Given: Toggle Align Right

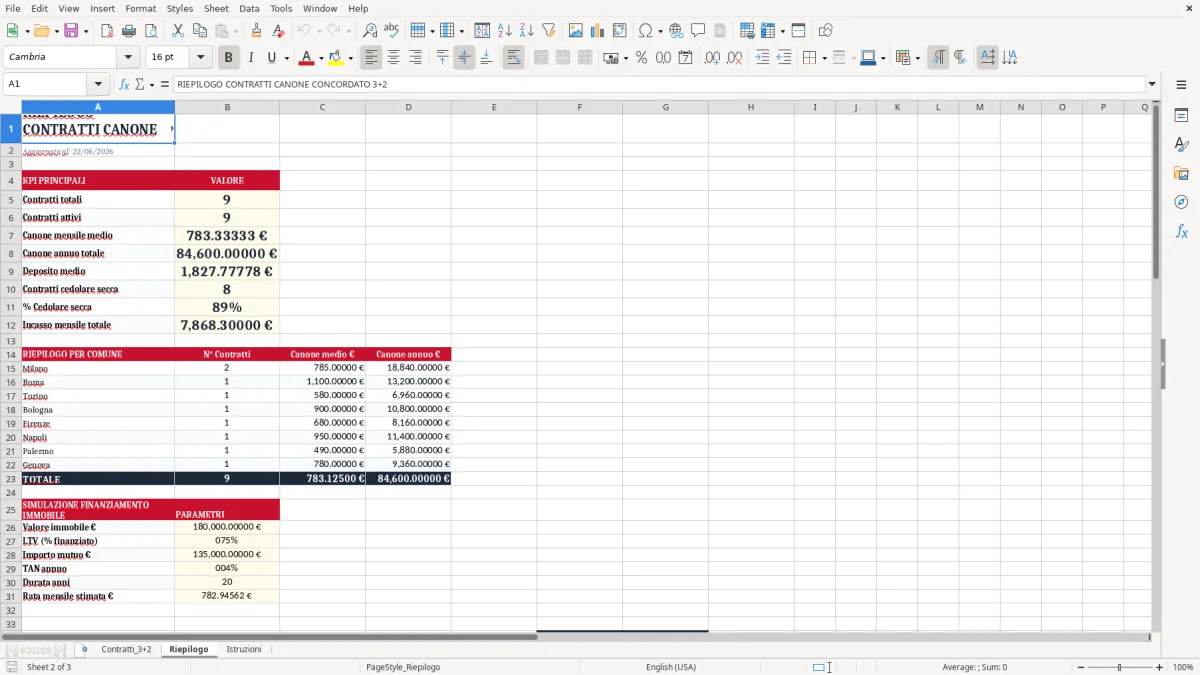Looking at the screenshot, I should pyautogui.click(x=416, y=58).
